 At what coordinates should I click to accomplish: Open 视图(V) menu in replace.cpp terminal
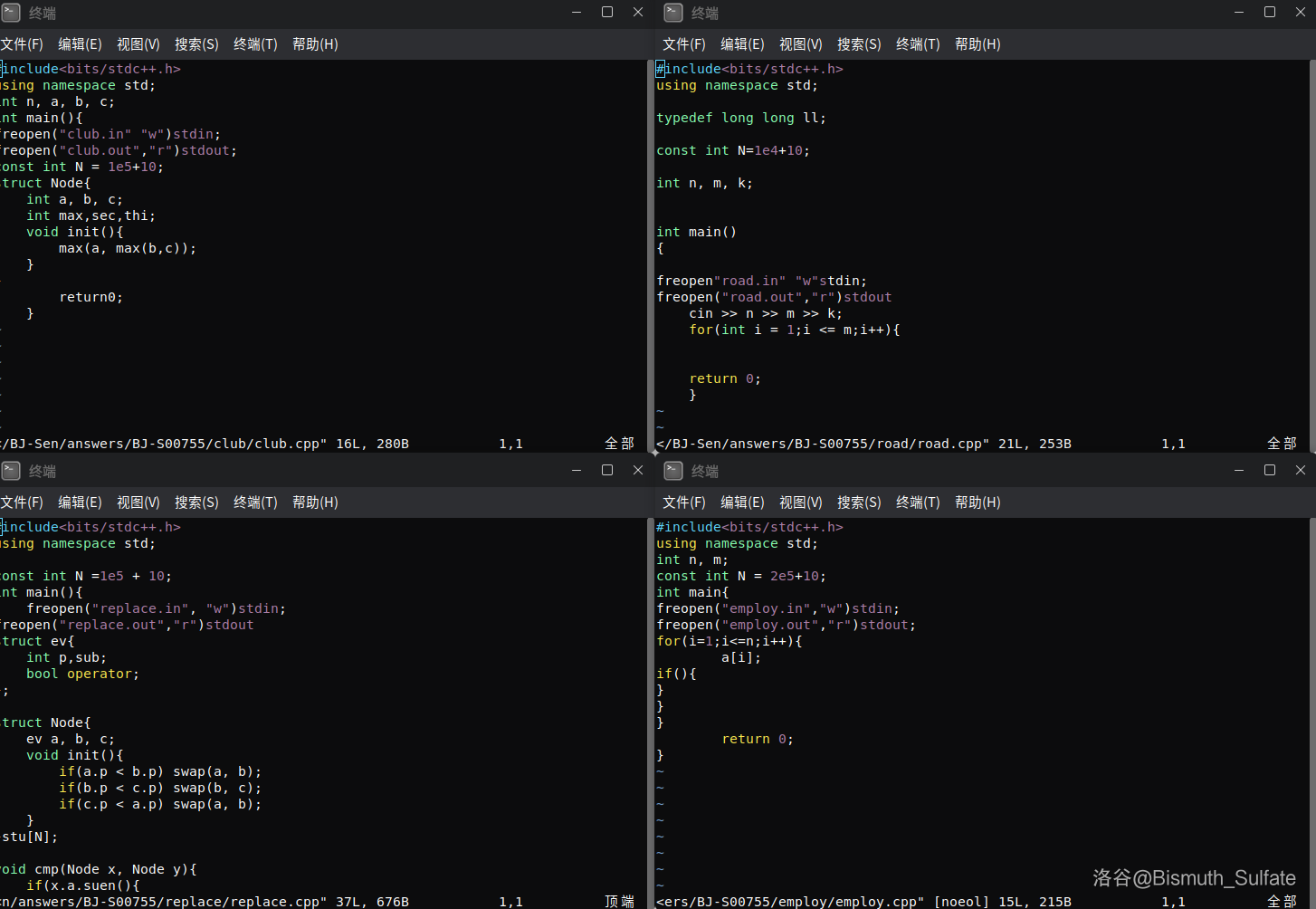(138, 502)
